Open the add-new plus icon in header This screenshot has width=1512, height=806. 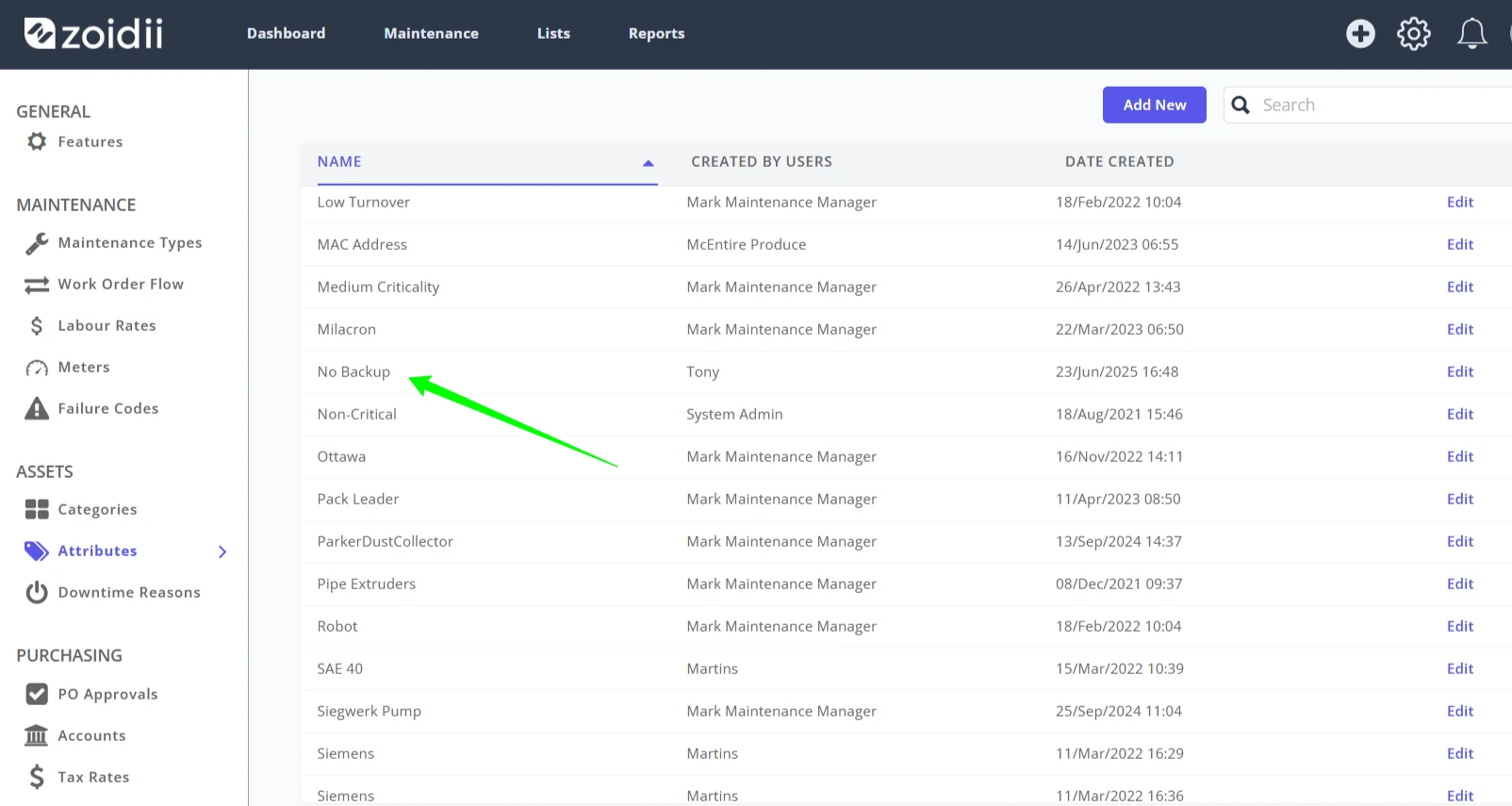tap(1360, 34)
